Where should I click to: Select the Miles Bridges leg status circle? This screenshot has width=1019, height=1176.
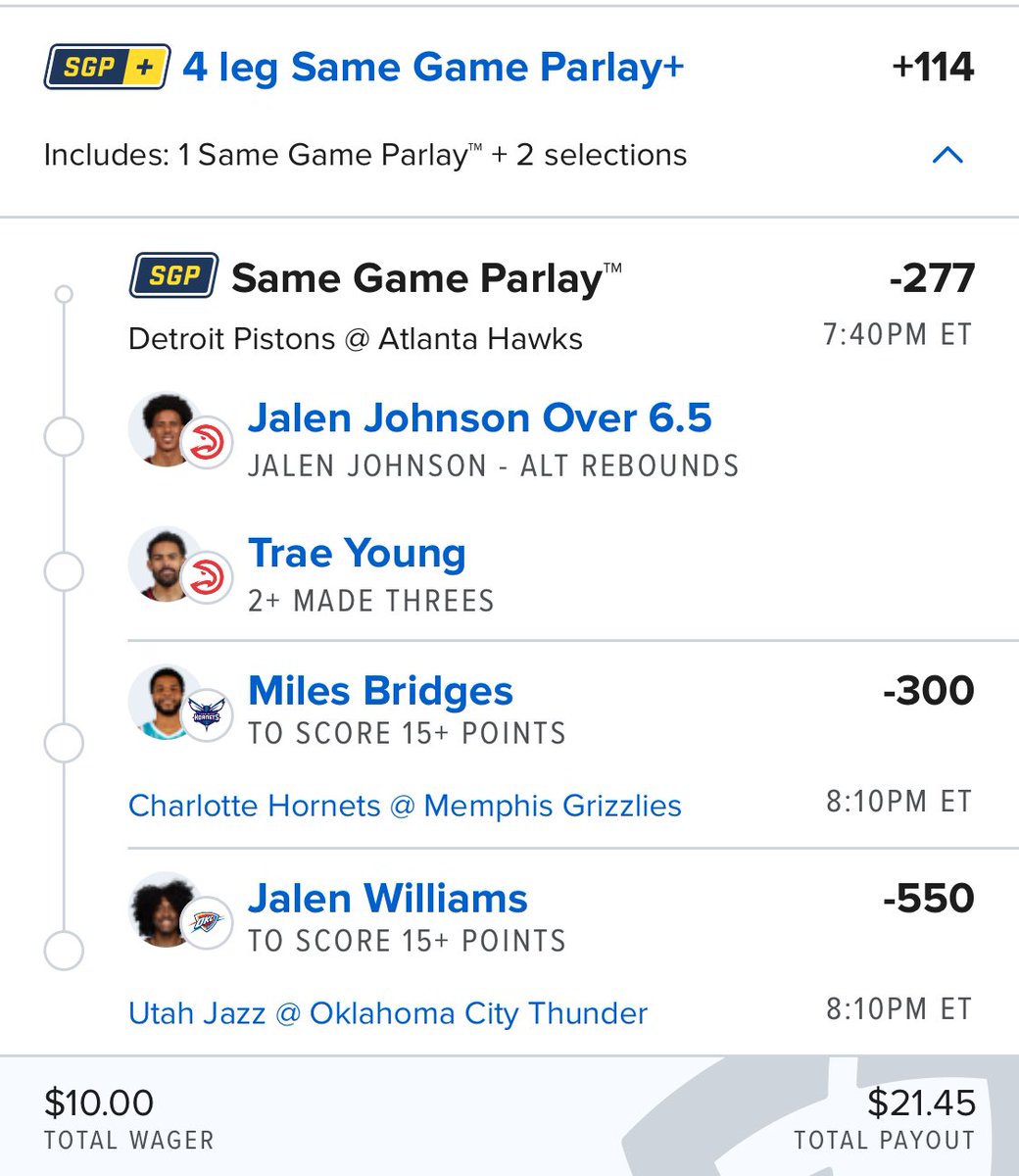point(65,743)
